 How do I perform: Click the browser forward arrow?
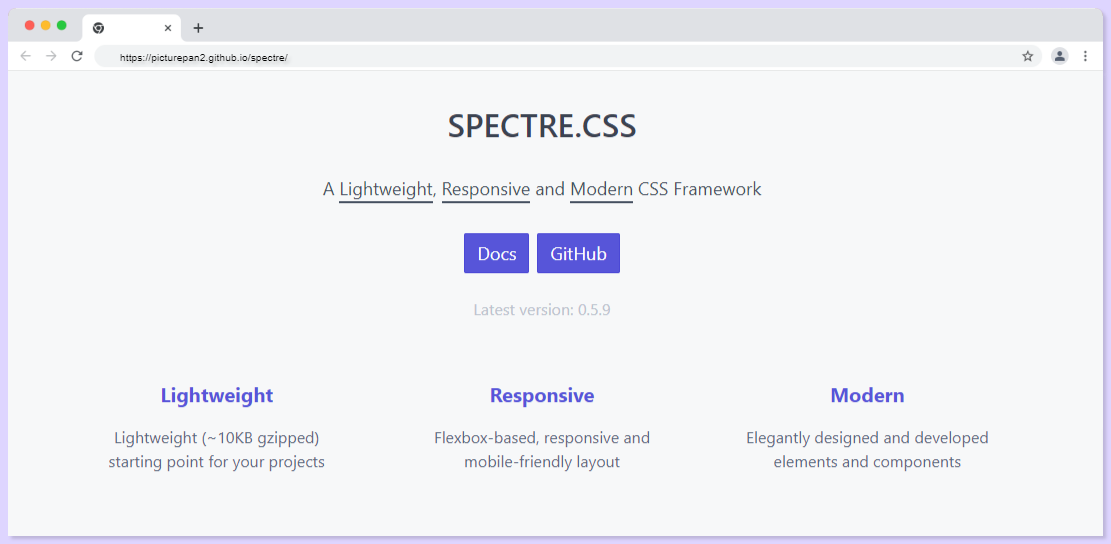tap(51, 56)
